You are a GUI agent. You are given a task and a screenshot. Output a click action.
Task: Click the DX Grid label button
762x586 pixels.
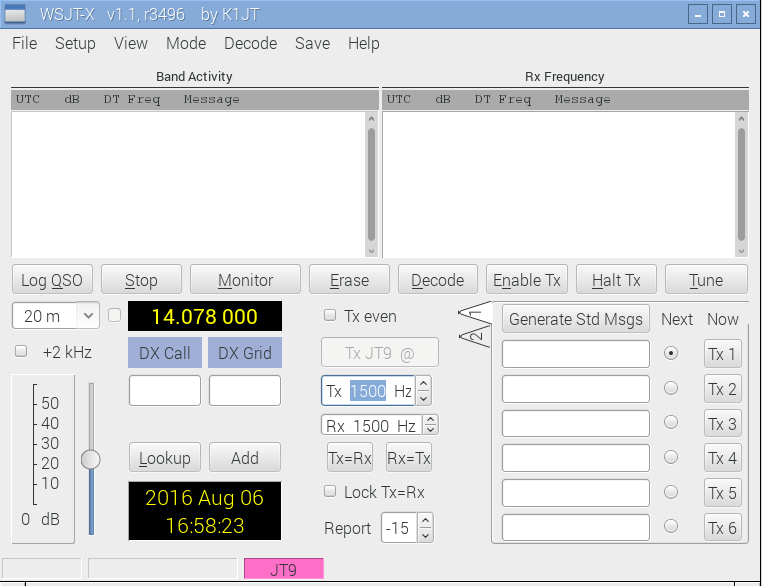pyautogui.click(x=245, y=353)
